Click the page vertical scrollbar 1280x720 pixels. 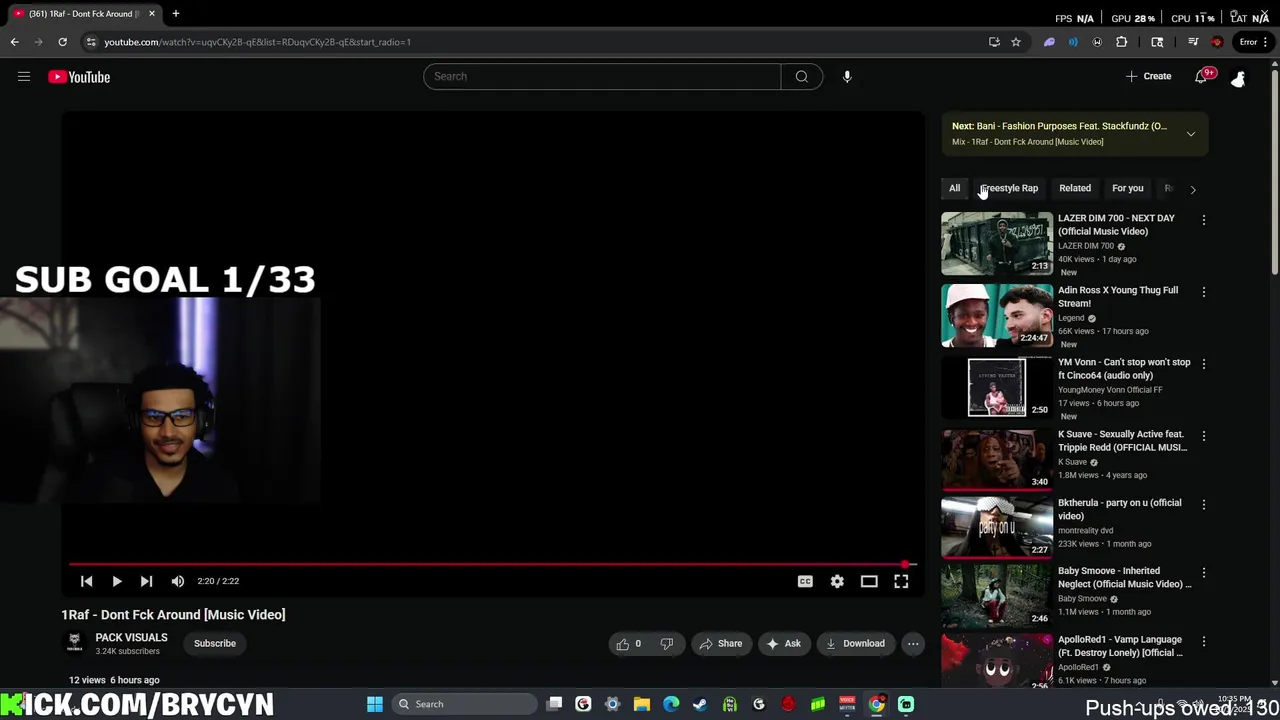point(1274,170)
